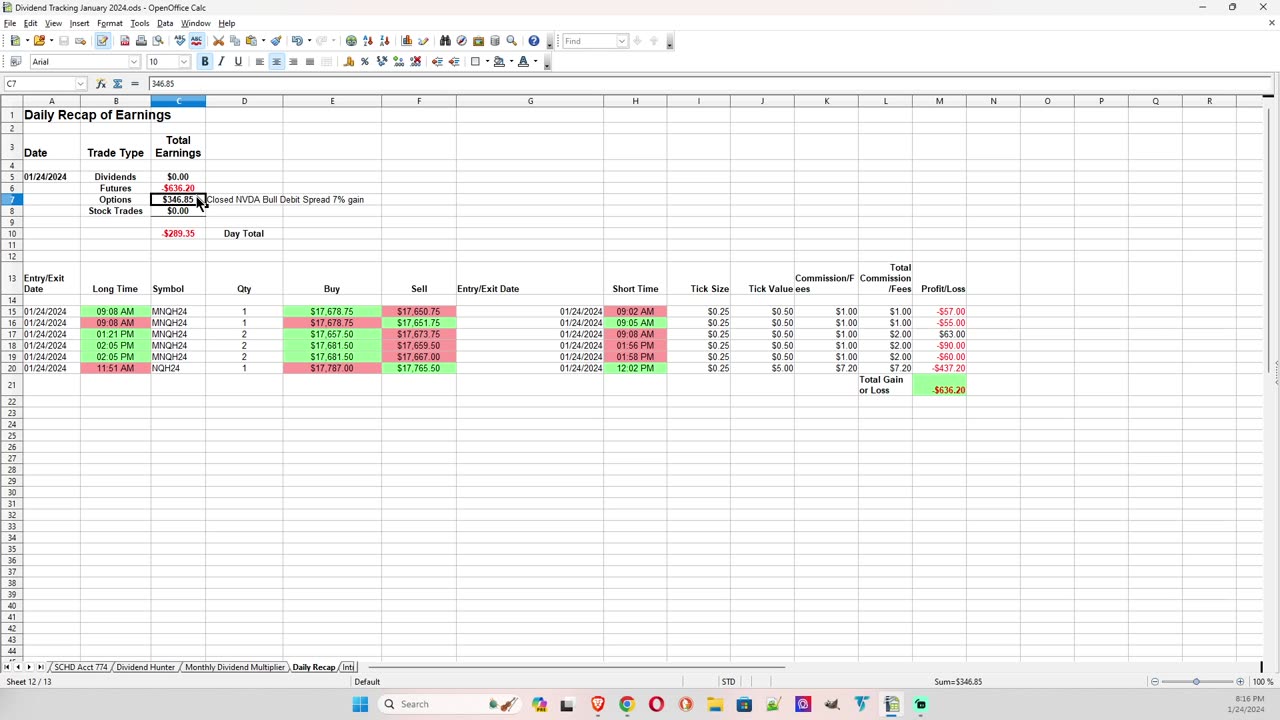Open the Font Name dropdown
The image size is (1280, 720).
point(134,62)
